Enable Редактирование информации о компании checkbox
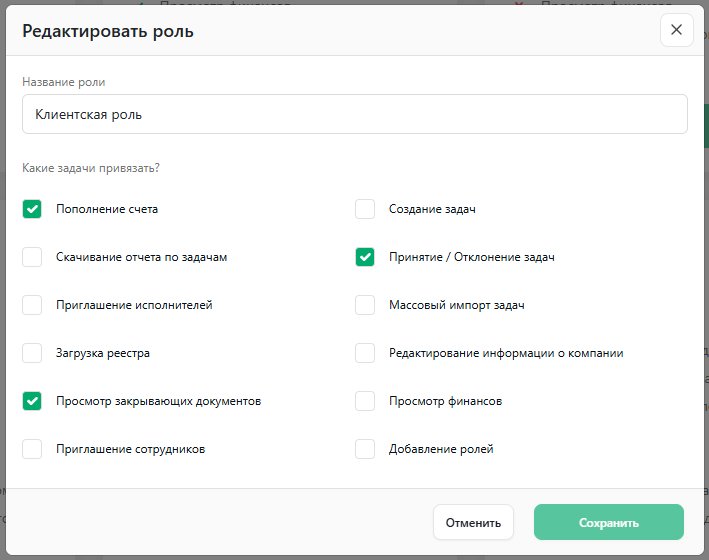Image resolution: width=709 pixels, height=560 pixels. [365, 353]
